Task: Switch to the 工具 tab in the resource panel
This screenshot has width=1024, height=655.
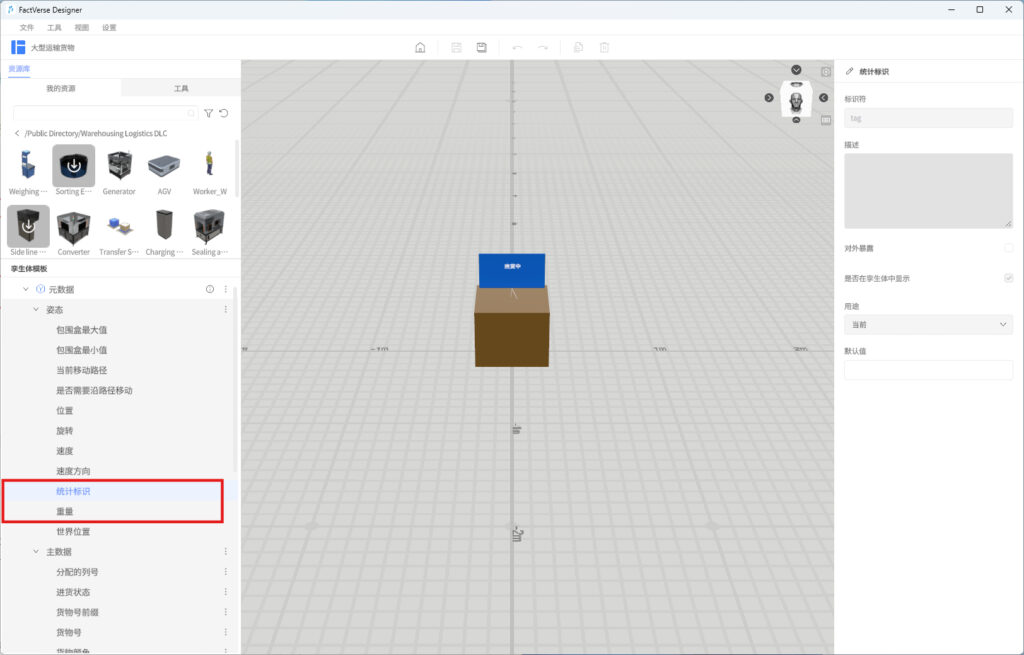Action: pos(181,88)
